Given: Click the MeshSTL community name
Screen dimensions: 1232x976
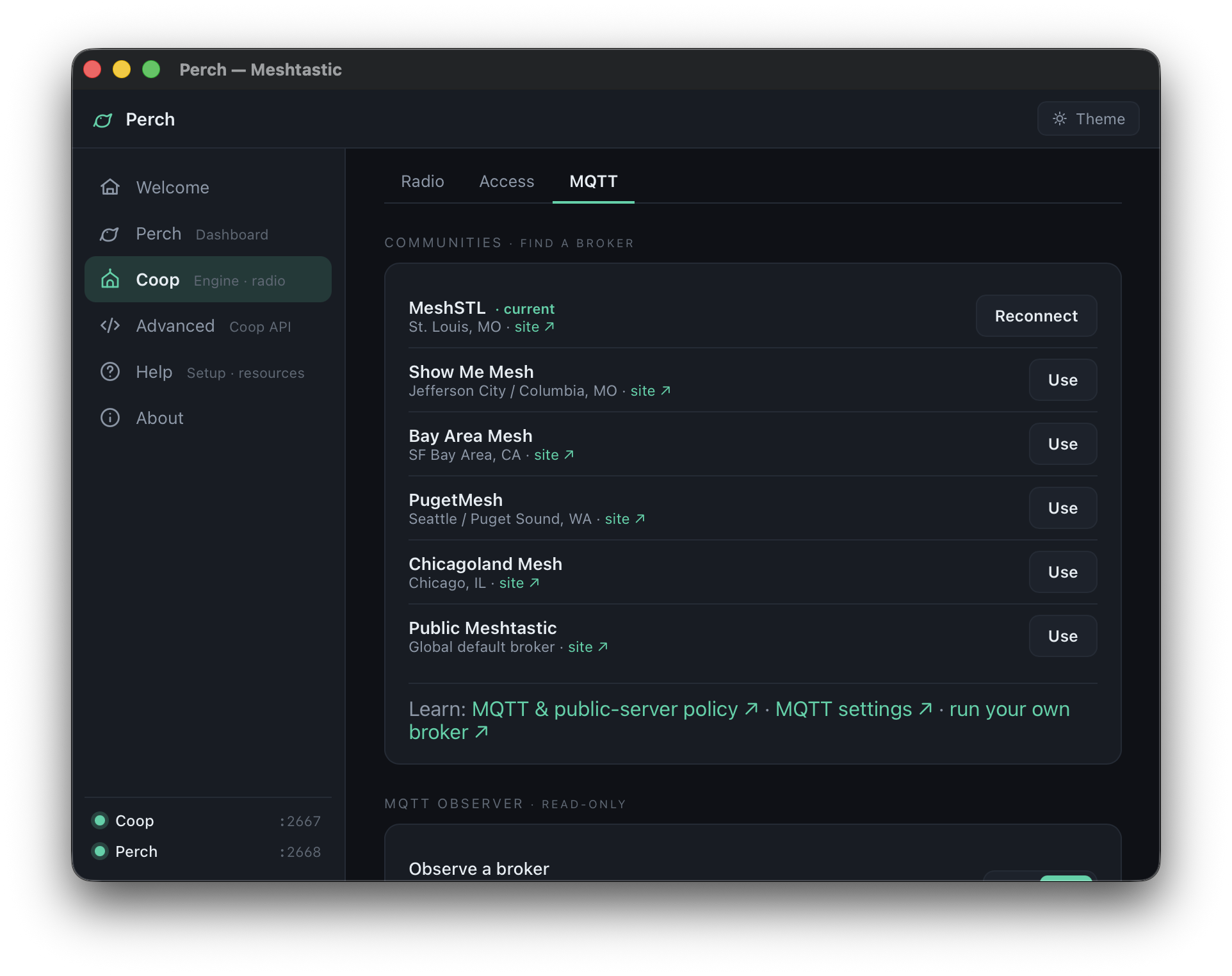Looking at the screenshot, I should coord(448,308).
